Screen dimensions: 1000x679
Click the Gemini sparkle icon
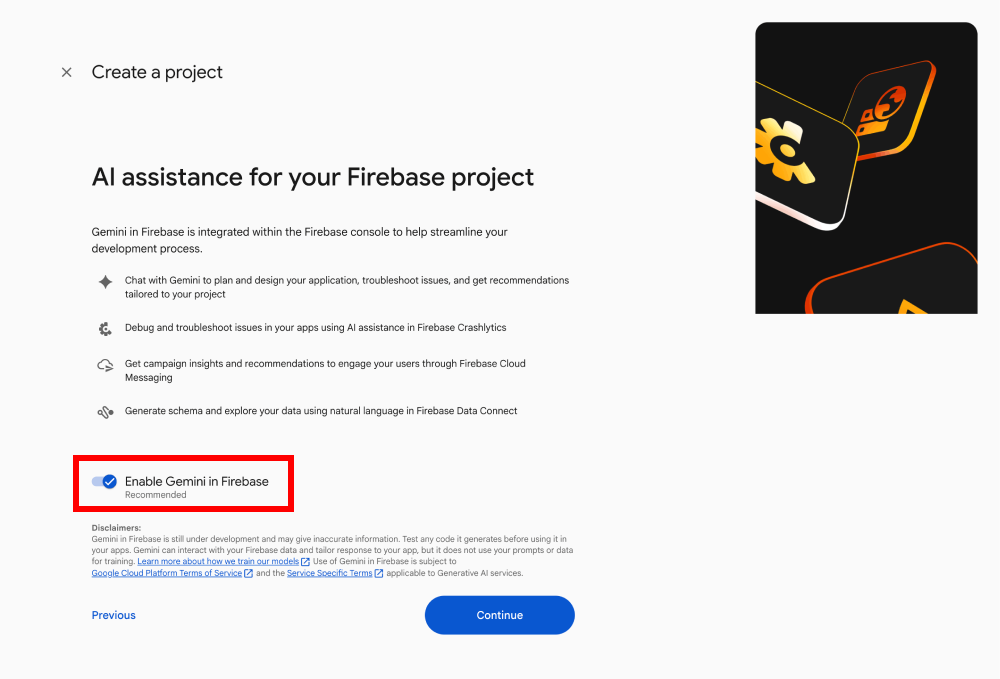coord(105,282)
